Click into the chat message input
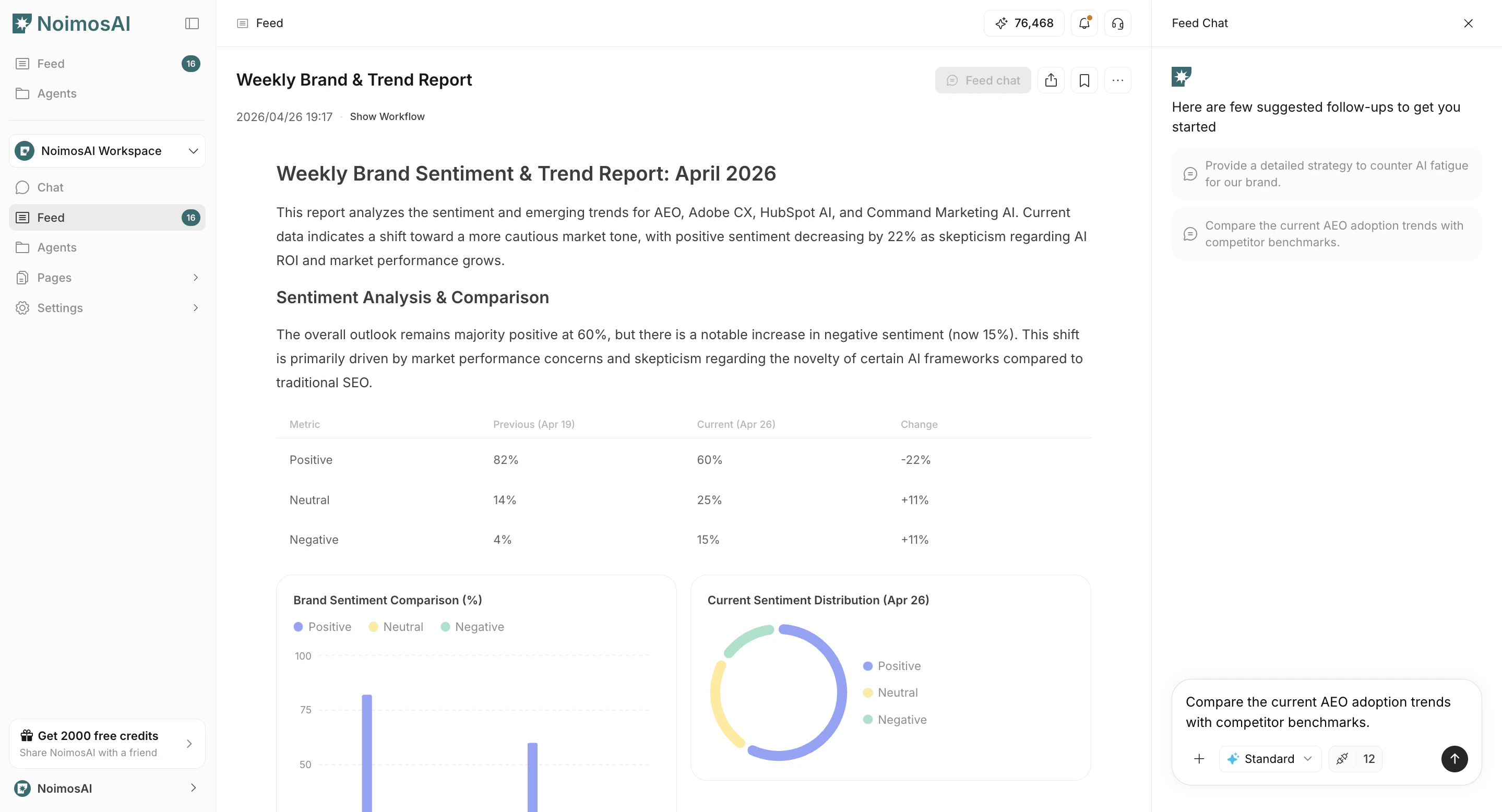This screenshot has height=812, width=1502. (x=1327, y=712)
